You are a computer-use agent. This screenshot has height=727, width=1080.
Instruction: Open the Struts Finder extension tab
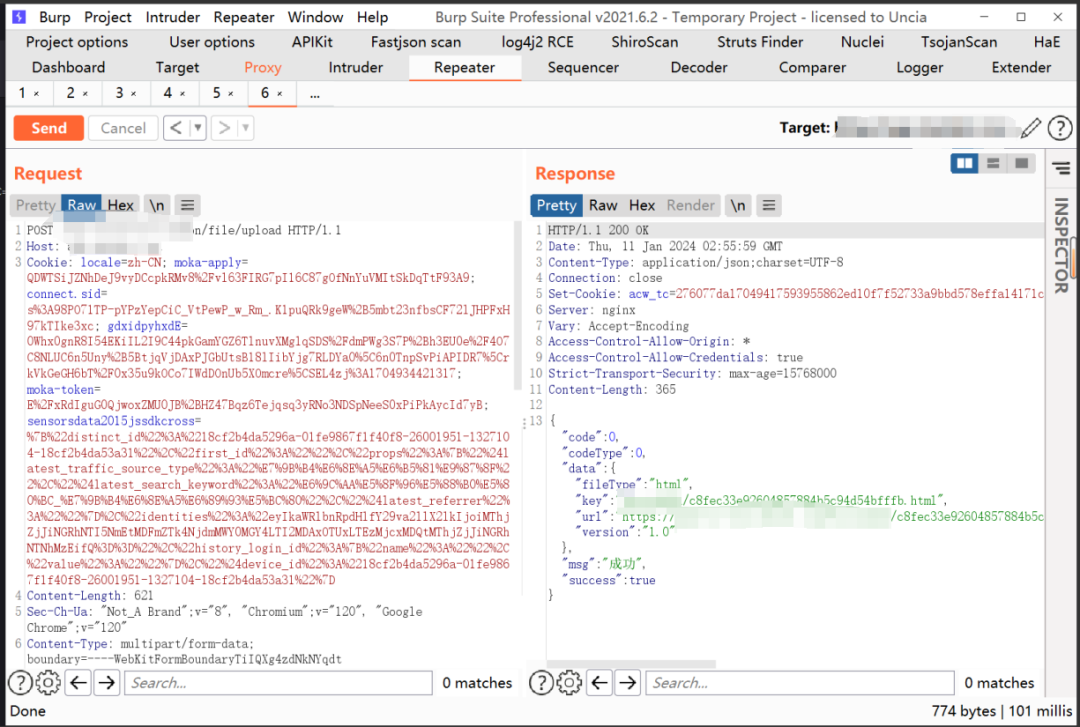point(760,42)
